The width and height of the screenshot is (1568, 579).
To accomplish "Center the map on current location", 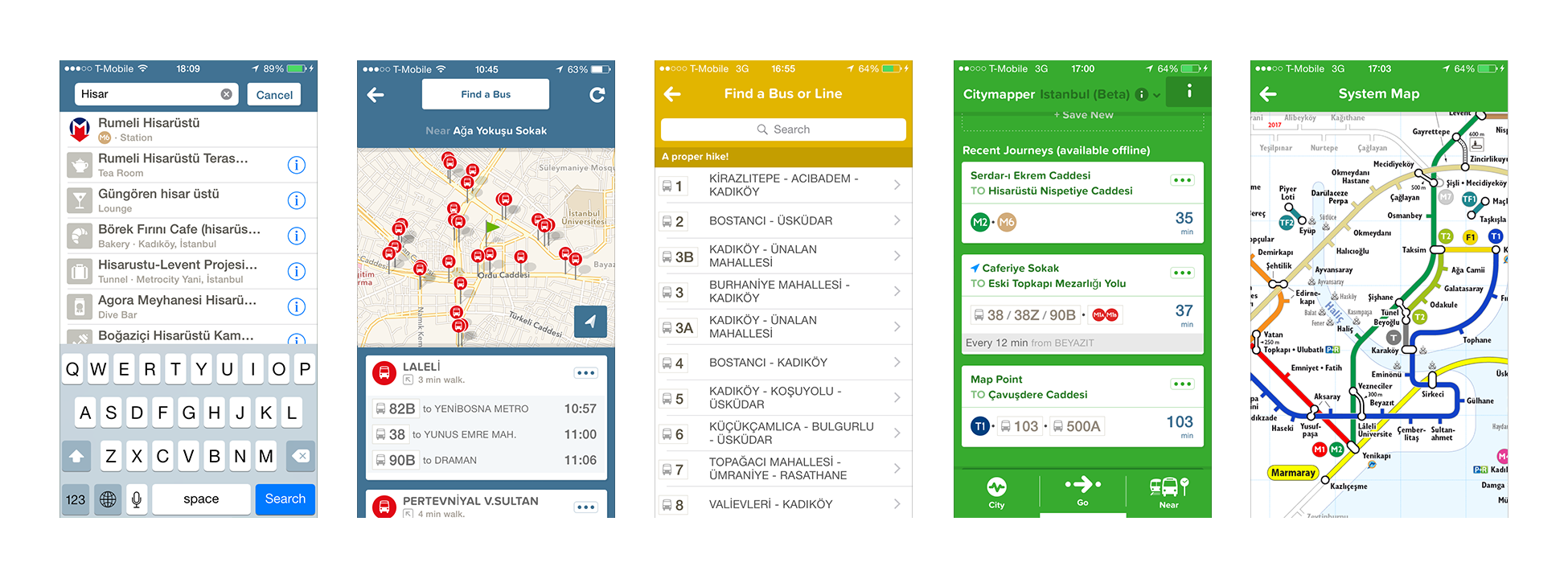I will 590,322.
